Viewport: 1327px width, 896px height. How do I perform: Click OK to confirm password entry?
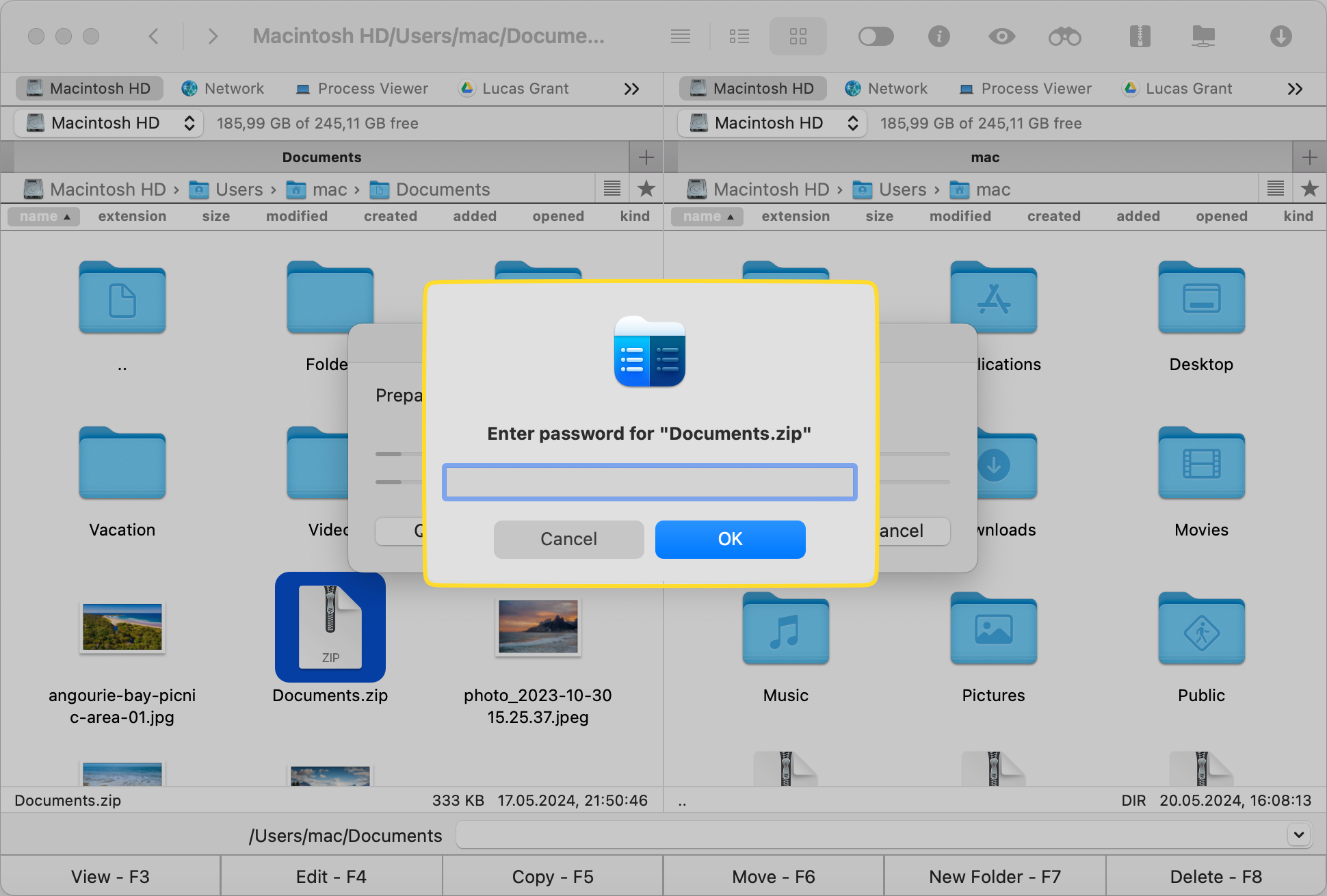pos(729,539)
